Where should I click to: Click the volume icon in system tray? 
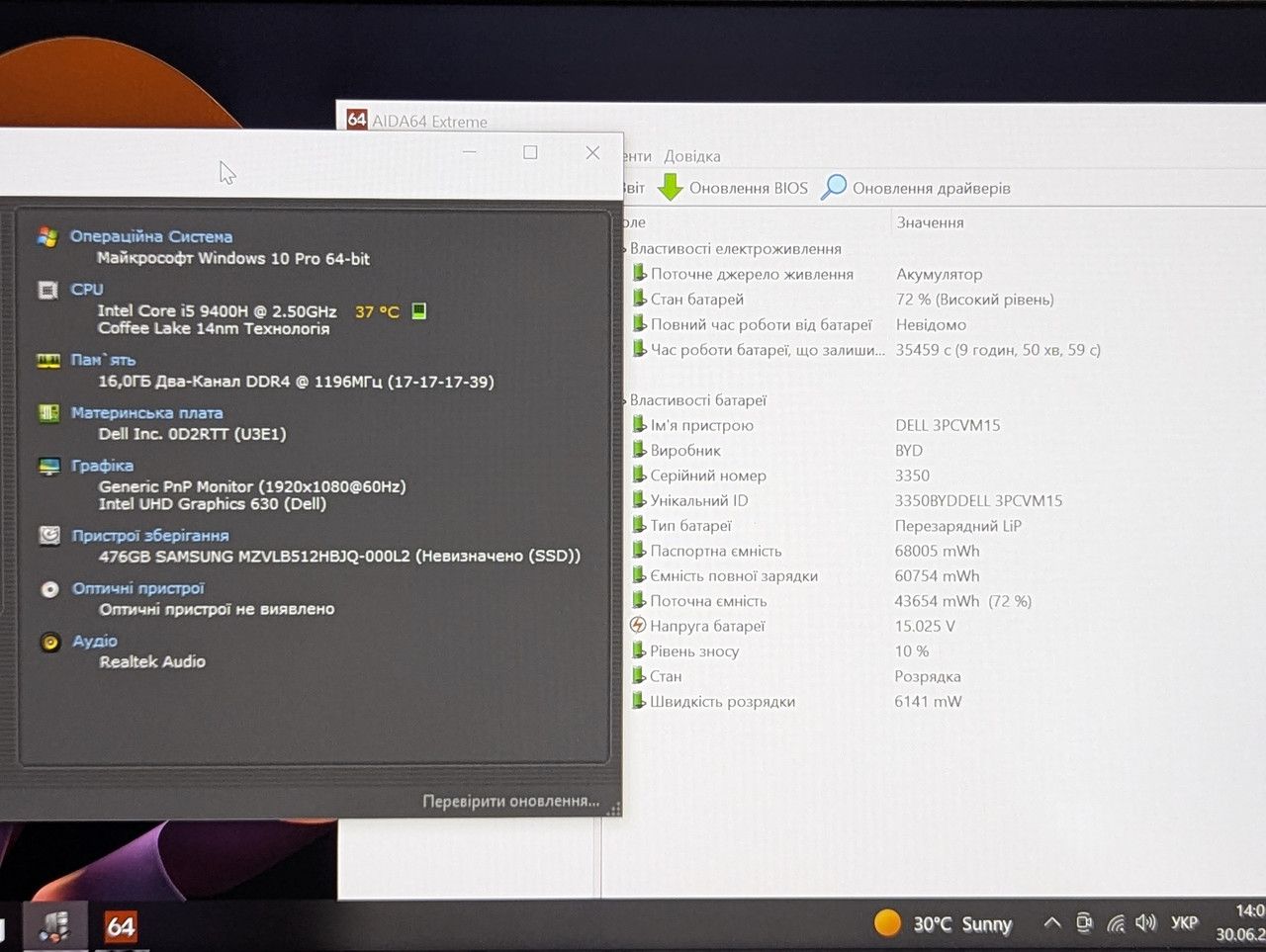point(1145,923)
